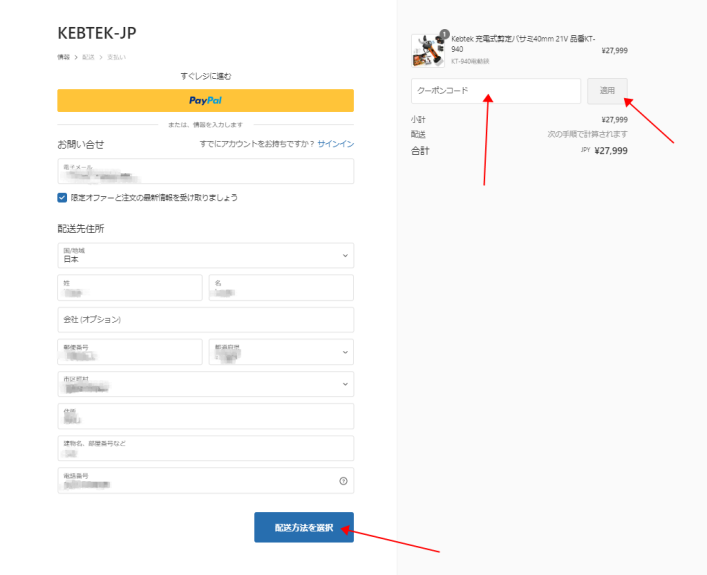The height and width of the screenshot is (575, 707).
Task: Uncheck the limited offers newsletter checkbox
Action: coord(63,198)
